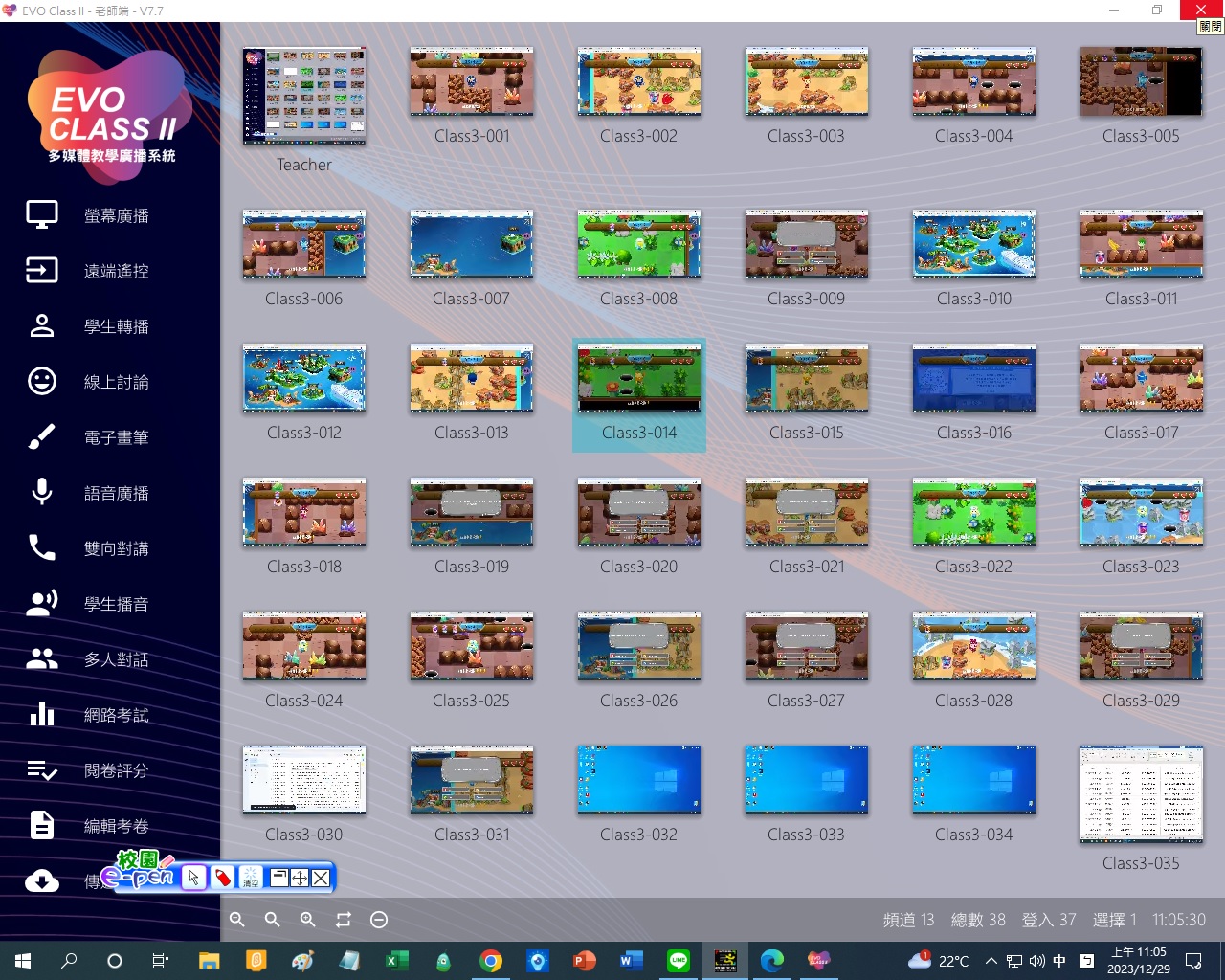The height and width of the screenshot is (980, 1225).
Task: Select the red pen tool in e-pen bar
Action: [222, 878]
